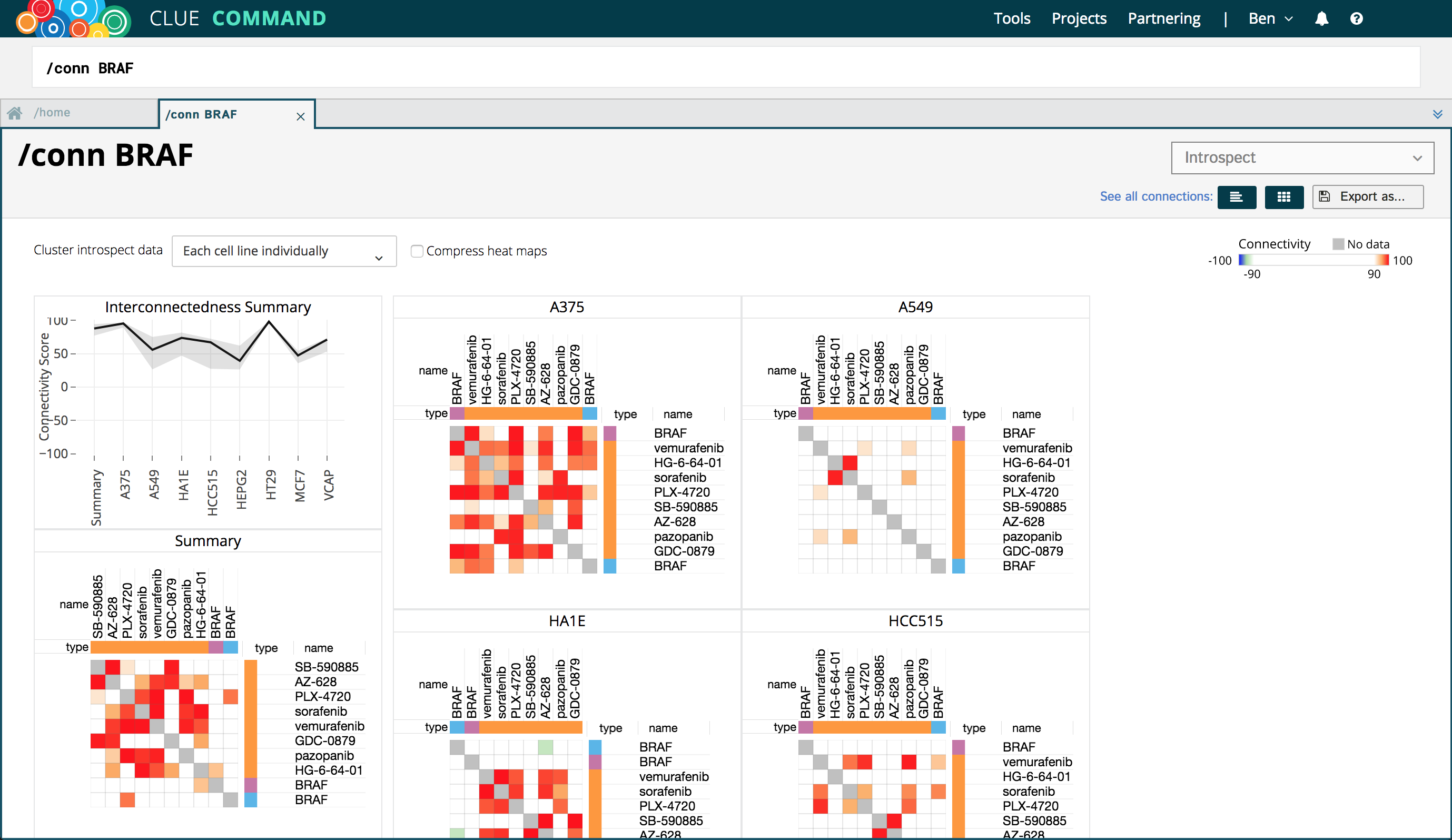
Task: See all connections as list view
Action: click(x=1237, y=197)
